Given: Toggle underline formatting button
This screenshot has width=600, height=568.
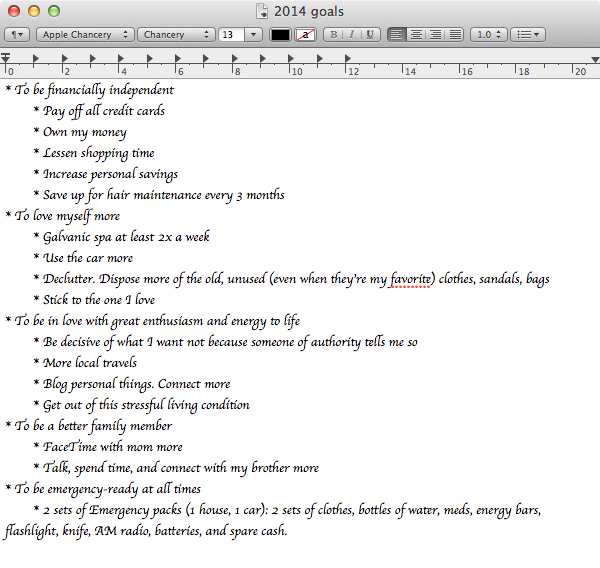Looking at the screenshot, I should click(370, 34).
